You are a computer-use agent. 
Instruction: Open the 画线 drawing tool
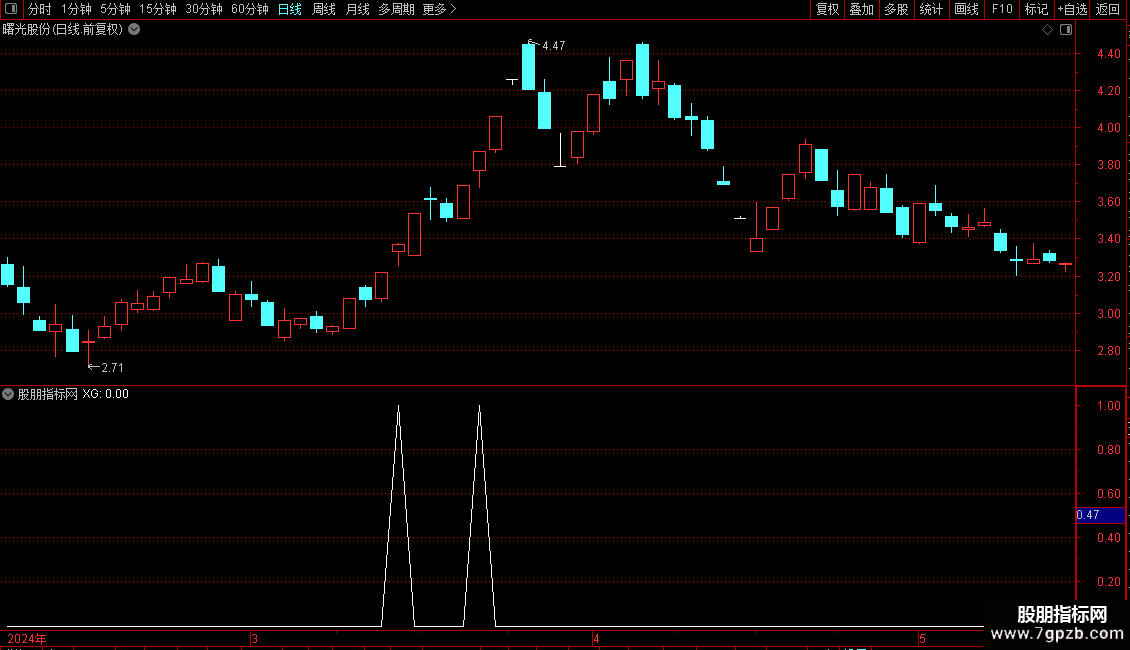(x=966, y=9)
